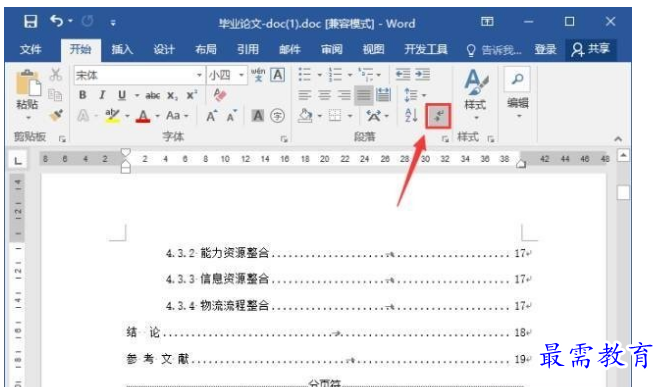This screenshot has height=387, width=661.
Task: Open the 文件 menu
Action: (30, 50)
